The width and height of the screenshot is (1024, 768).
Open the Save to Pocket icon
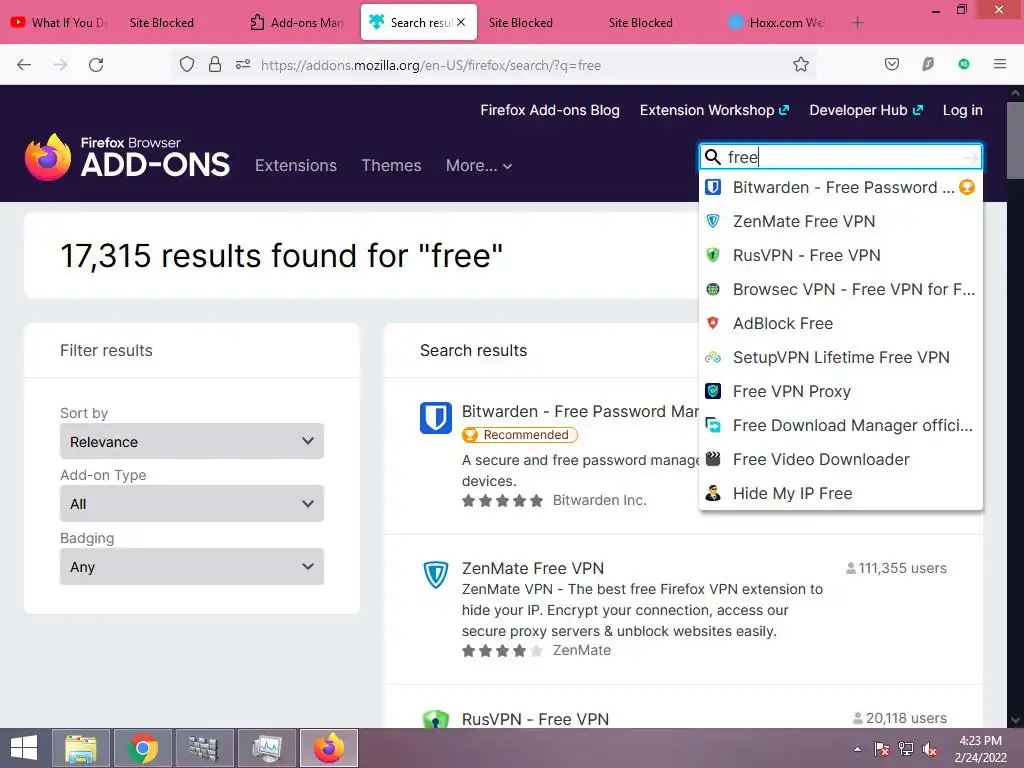click(x=891, y=64)
